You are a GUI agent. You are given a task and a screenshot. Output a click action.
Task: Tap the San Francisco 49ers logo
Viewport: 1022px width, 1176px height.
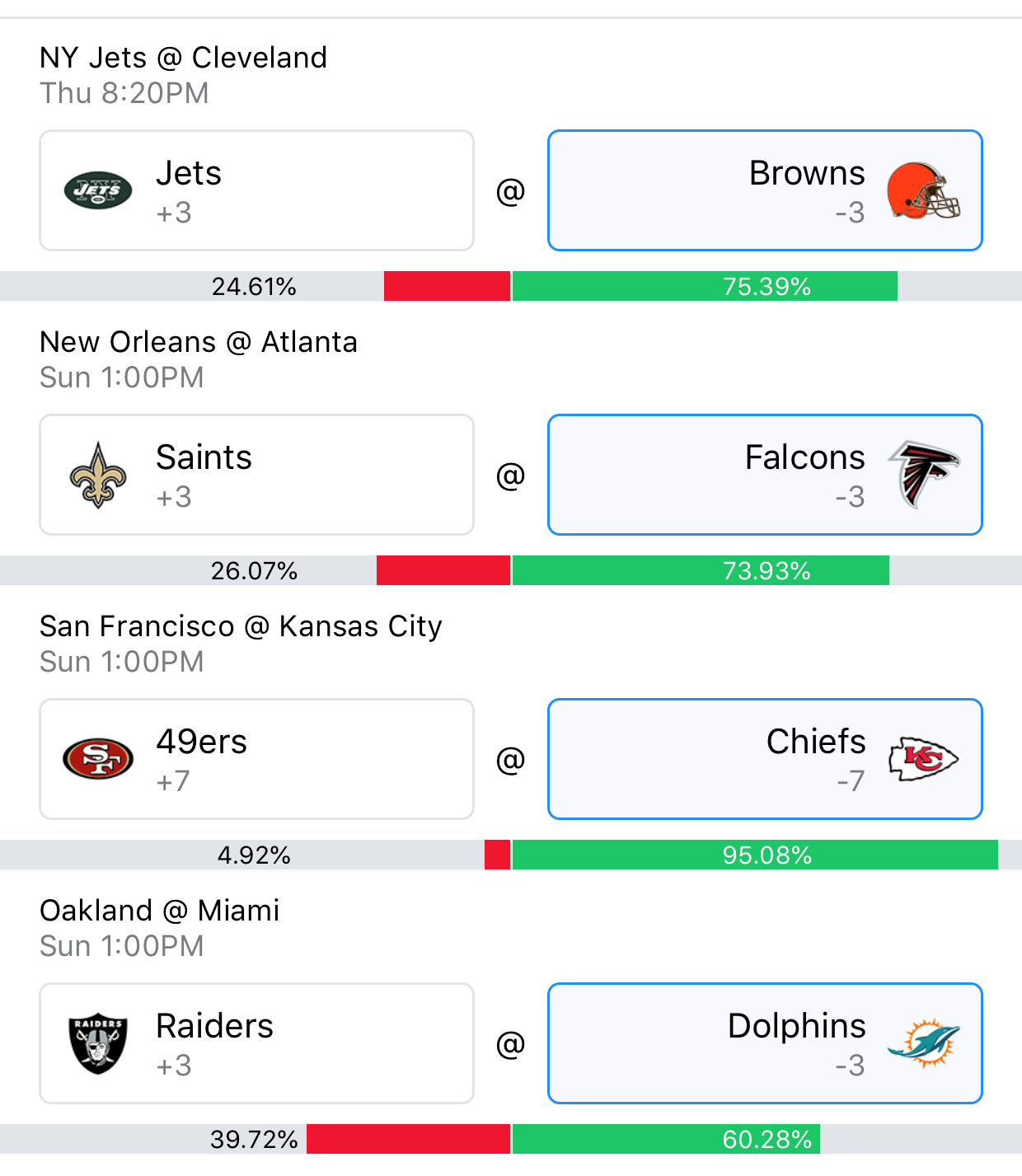point(98,759)
